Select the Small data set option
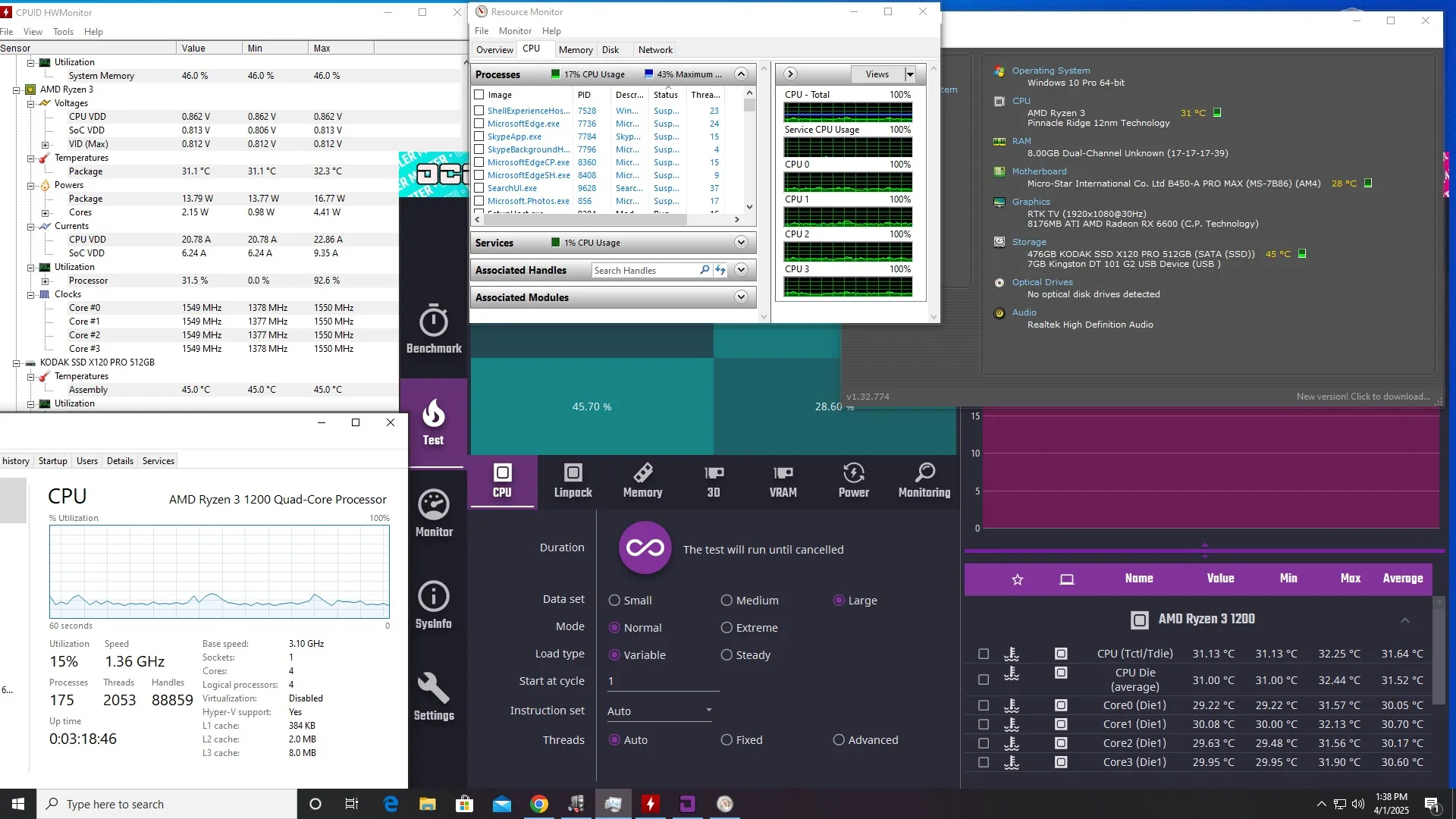The width and height of the screenshot is (1456, 819). (629, 600)
